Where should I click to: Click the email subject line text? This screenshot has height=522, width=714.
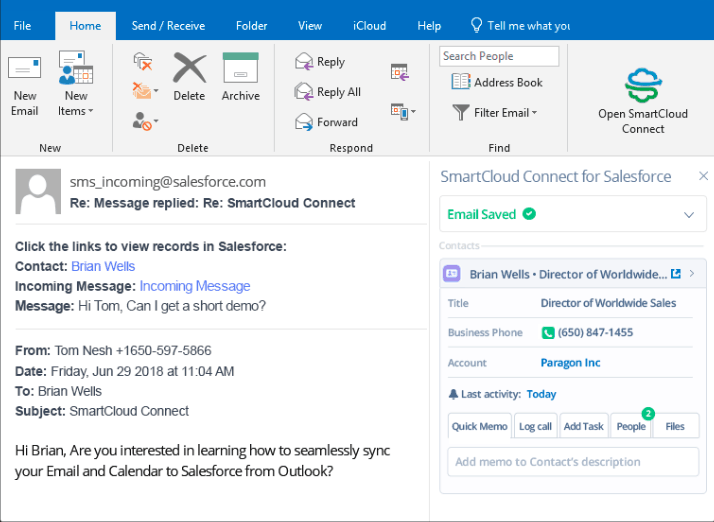point(212,203)
